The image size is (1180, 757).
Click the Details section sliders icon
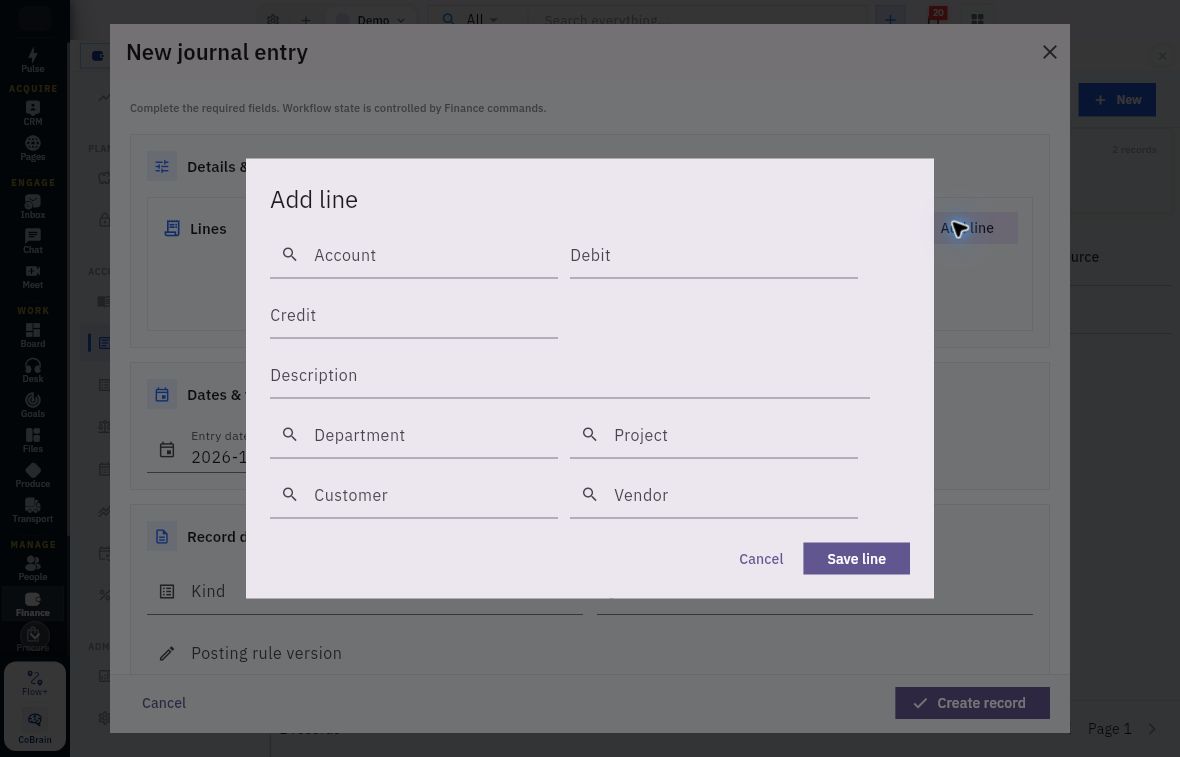(x=162, y=166)
